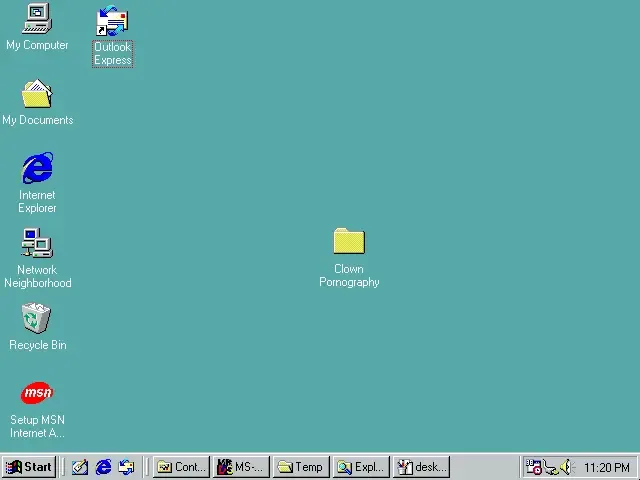The height and width of the screenshot is (480, 640).
Task: Select the My Documents folder icon
Action: 37,94
